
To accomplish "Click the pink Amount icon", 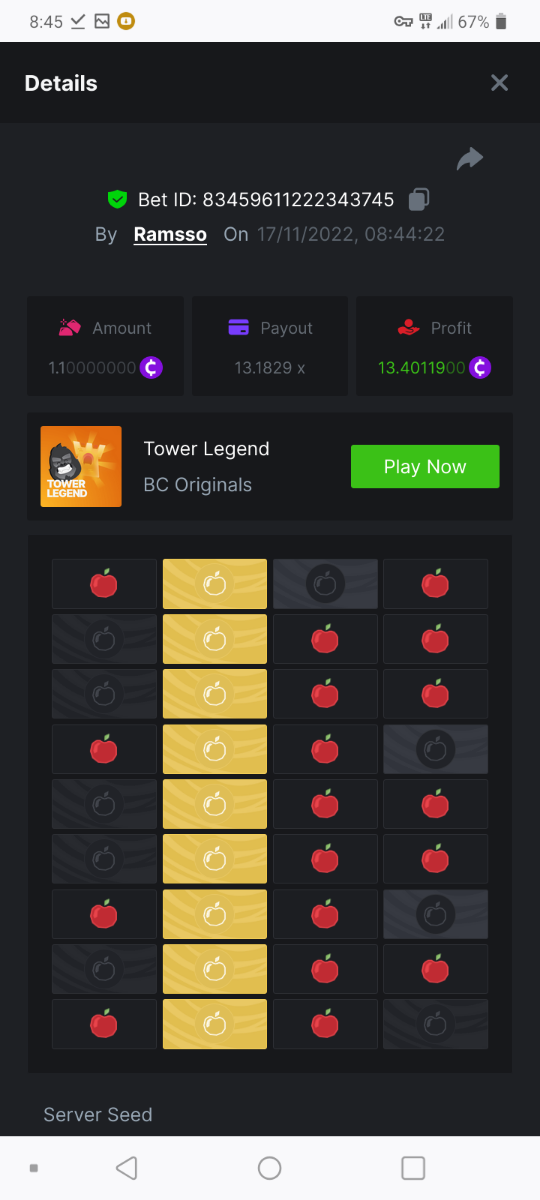I will point(69,327).
